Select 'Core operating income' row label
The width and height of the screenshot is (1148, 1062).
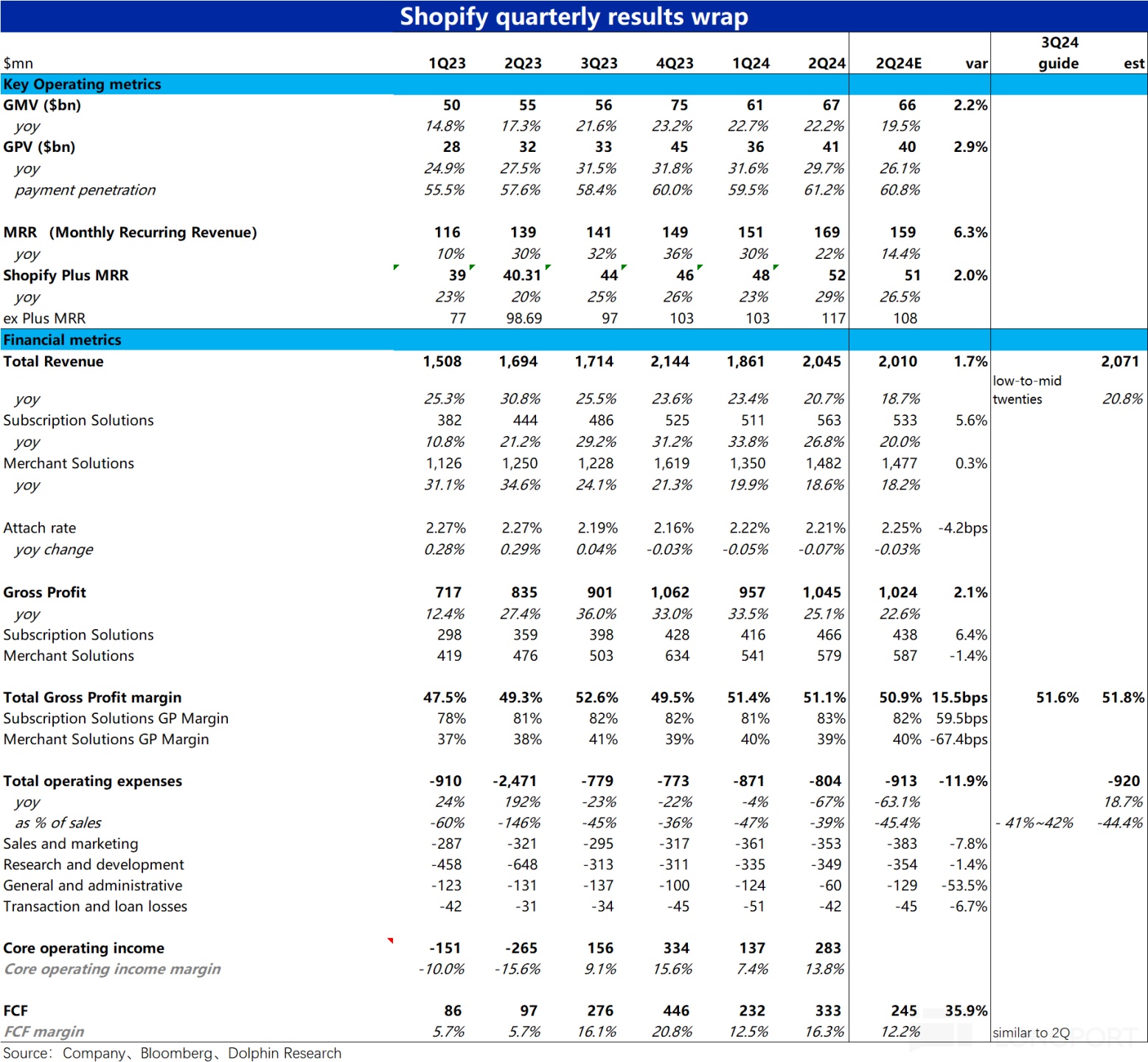tap(83, 948)
